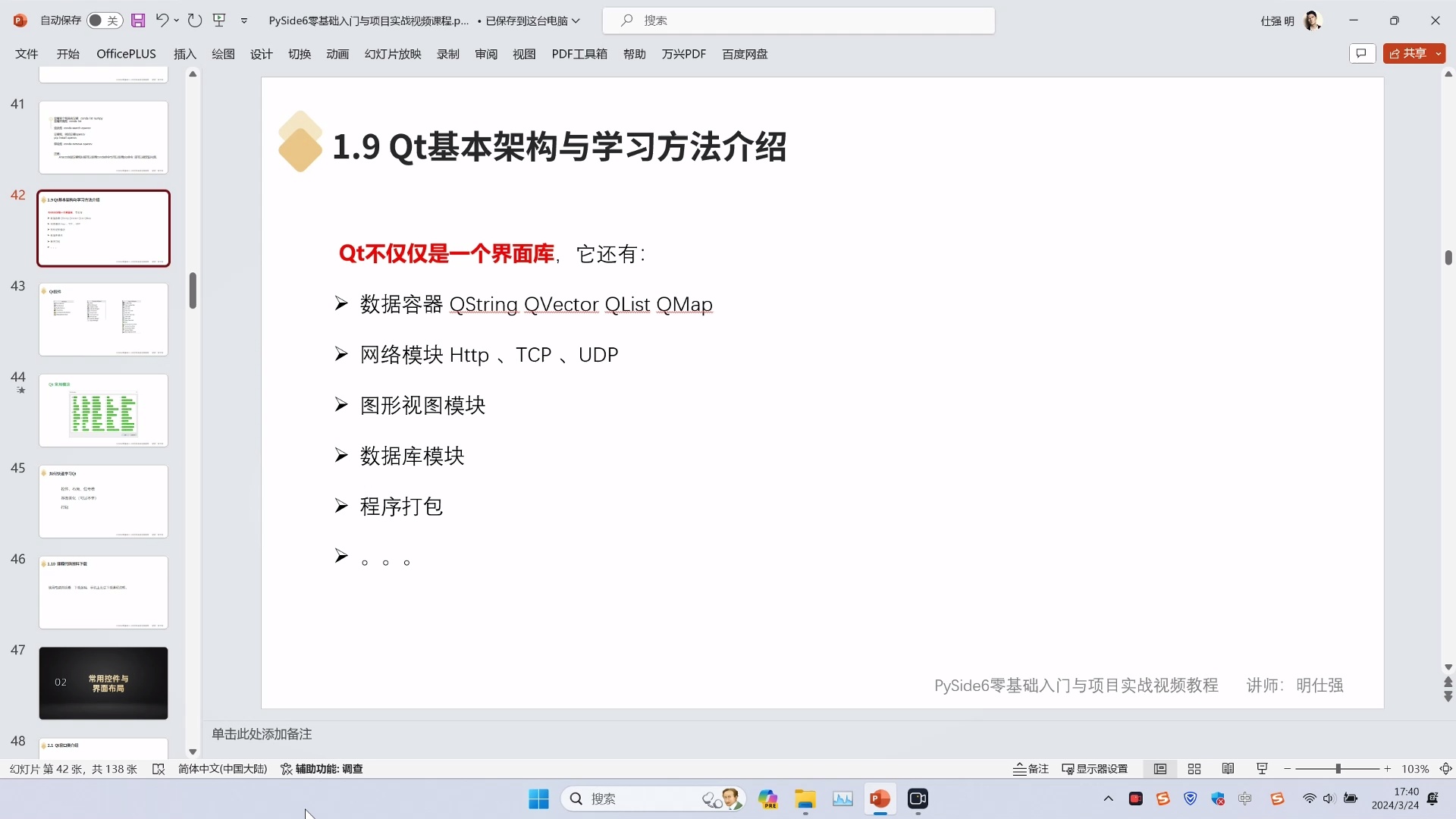Toggle 自动保存 AutoSave on
Screen dimensions: 1456x819
pyautogui.click(x=104, y=20)
